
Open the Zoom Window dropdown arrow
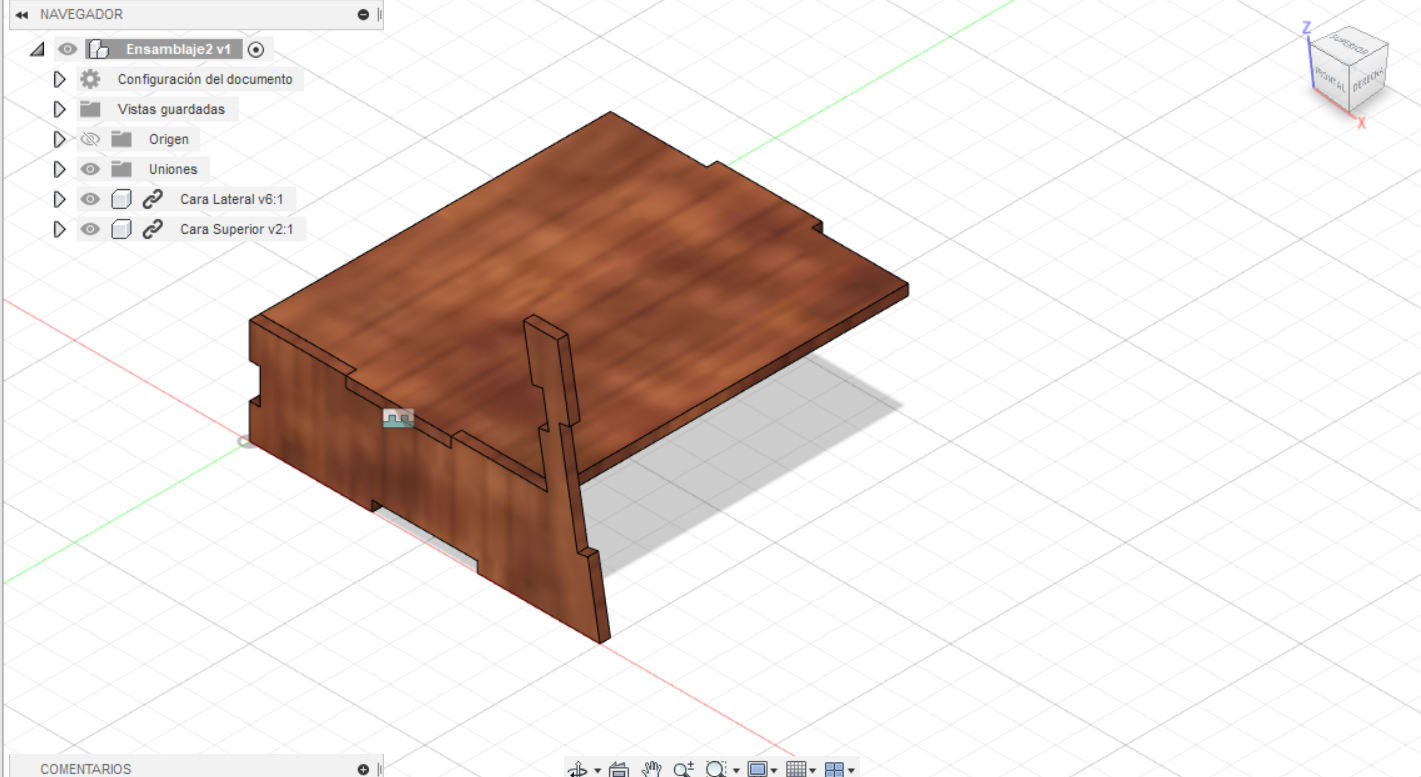(736, 770)
